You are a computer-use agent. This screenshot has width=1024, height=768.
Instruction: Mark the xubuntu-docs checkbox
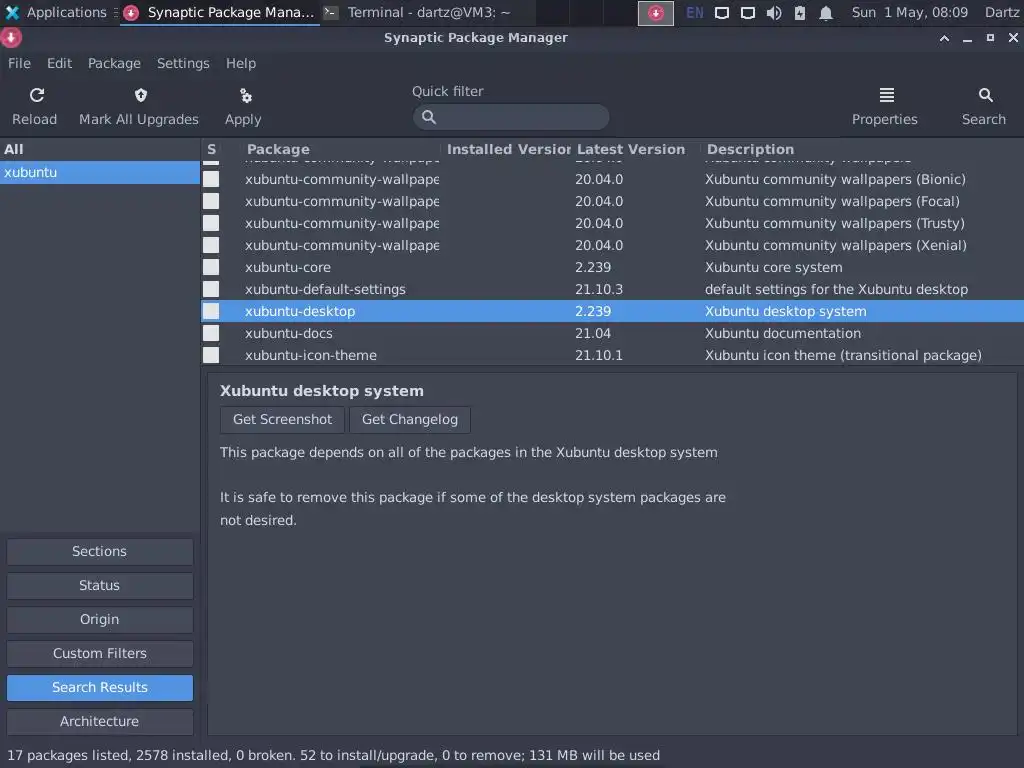211,333
